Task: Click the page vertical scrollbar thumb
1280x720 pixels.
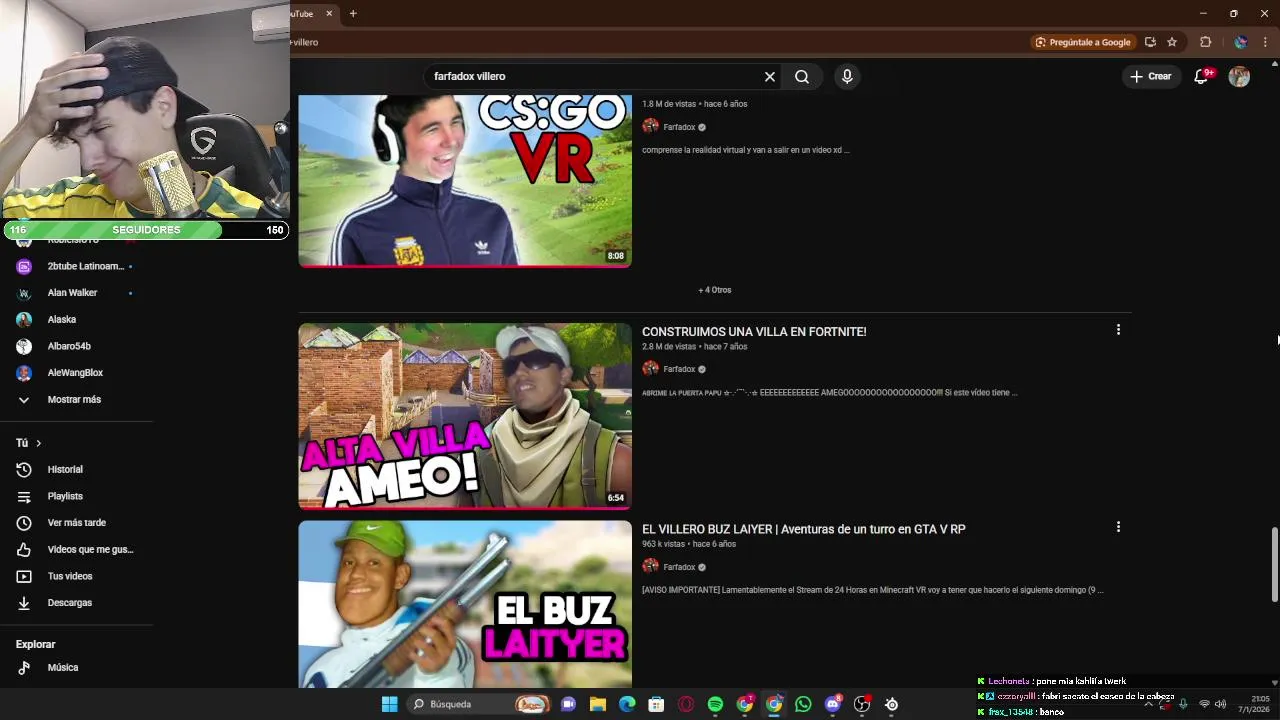Action: [1274, 565]
